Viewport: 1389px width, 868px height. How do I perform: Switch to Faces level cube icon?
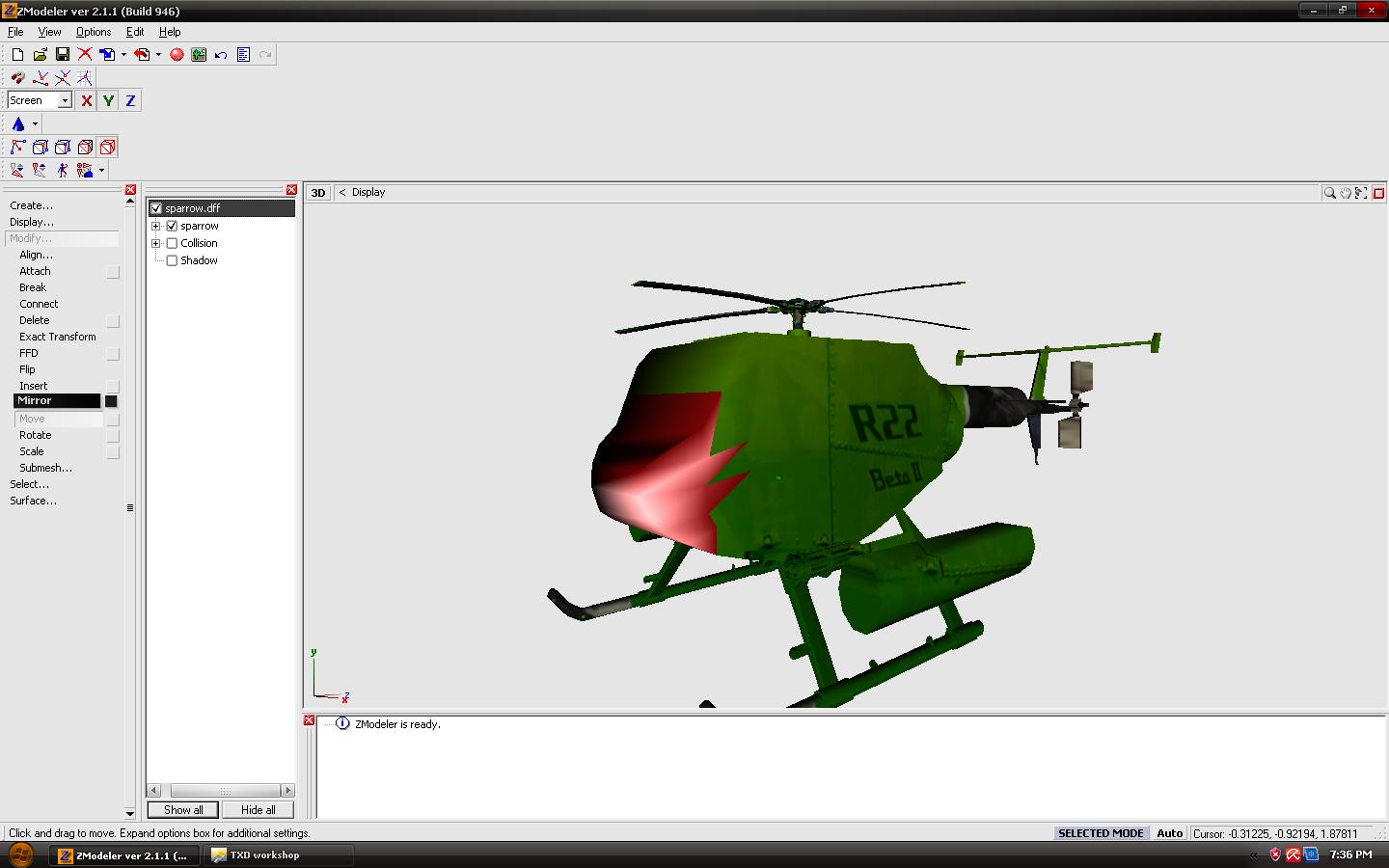click(x=63, y=147)
